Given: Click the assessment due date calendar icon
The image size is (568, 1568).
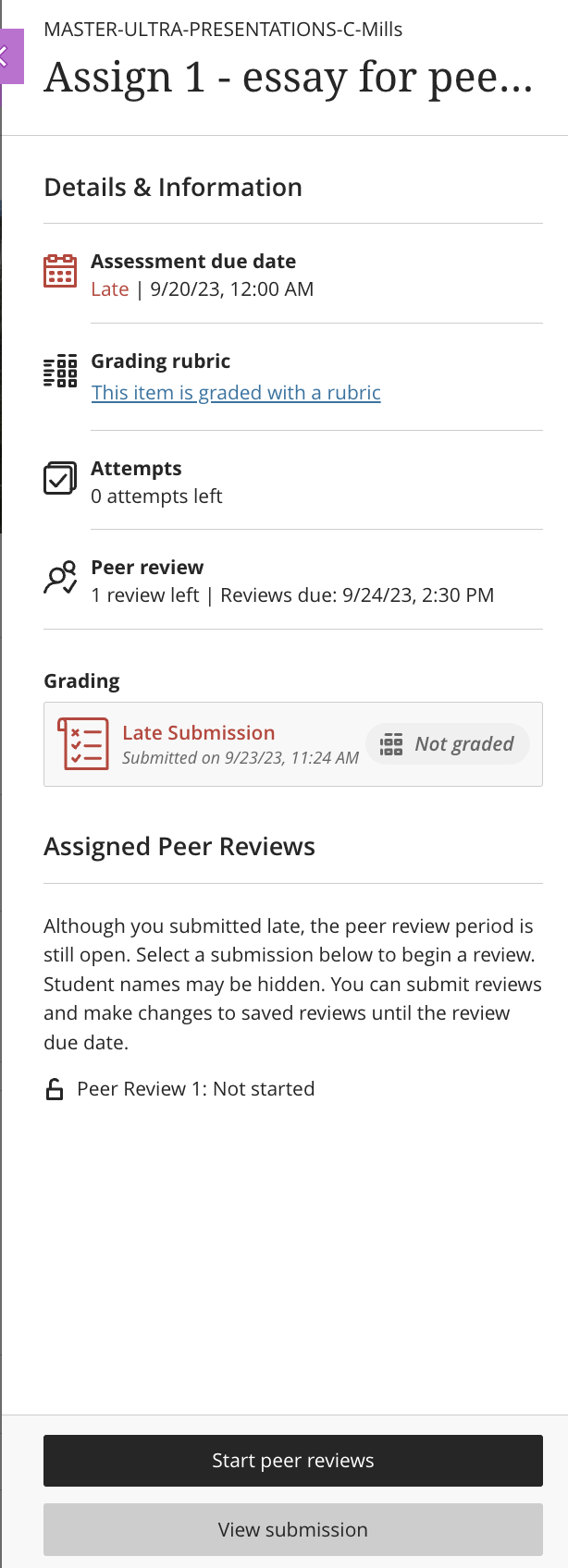Looking at the screenshot, I should (x=59, y=273).
